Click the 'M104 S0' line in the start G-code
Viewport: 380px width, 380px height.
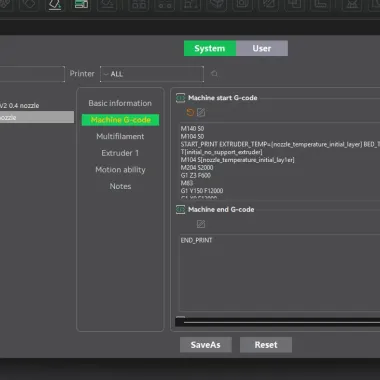pyautogui.click(x=192, y=137)
